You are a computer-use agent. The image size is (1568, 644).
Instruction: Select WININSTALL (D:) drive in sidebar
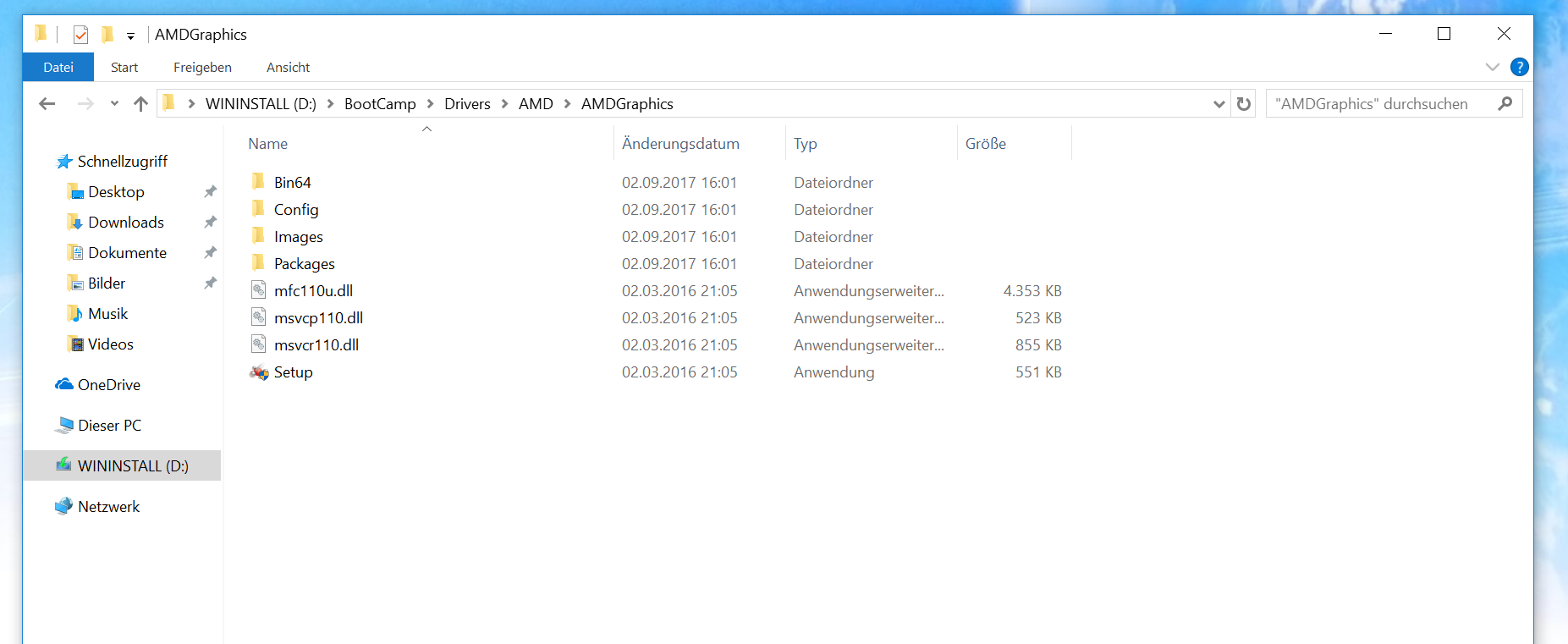[x=123, y=465]
